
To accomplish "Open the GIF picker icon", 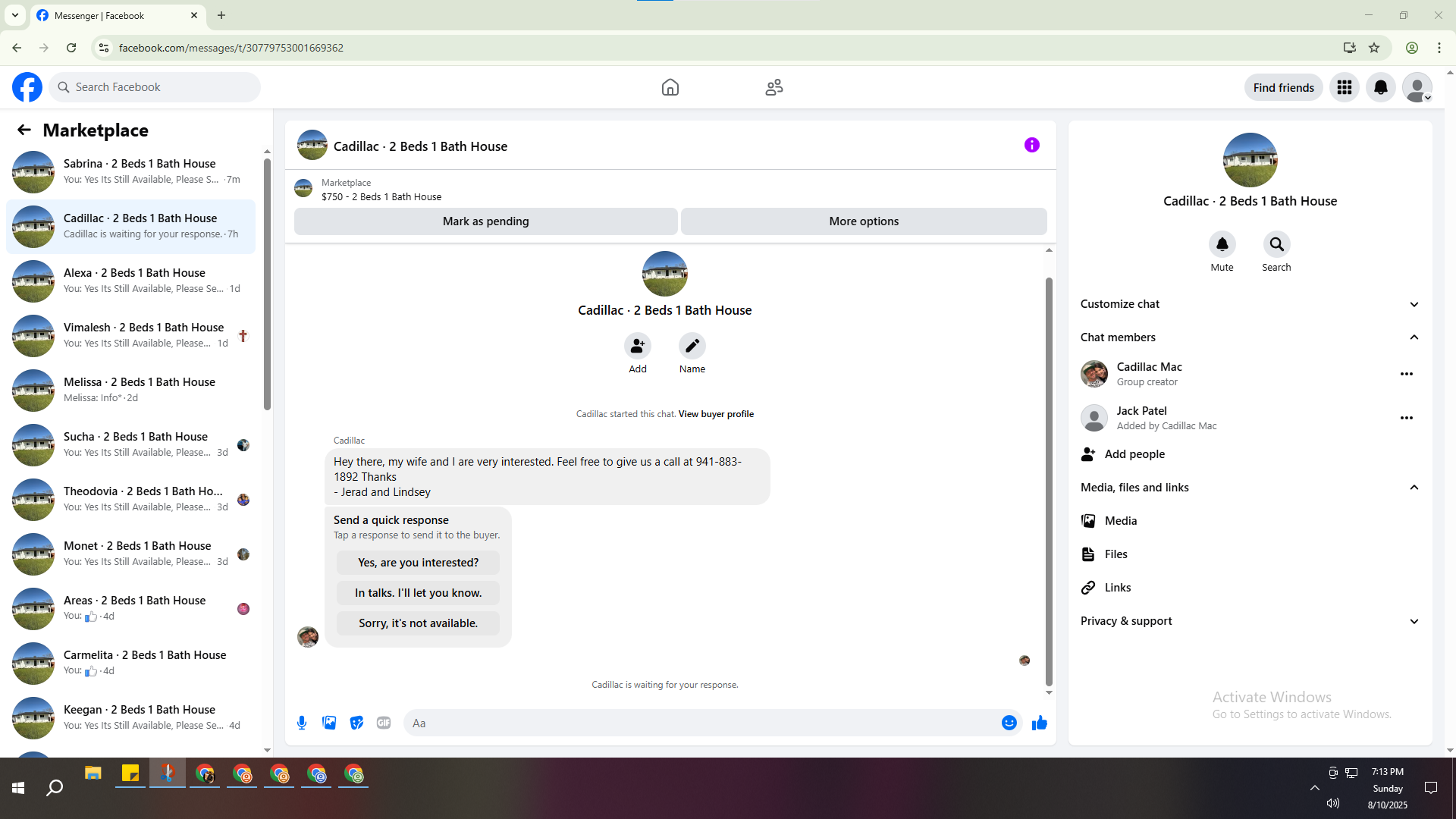I will point(384,723).
